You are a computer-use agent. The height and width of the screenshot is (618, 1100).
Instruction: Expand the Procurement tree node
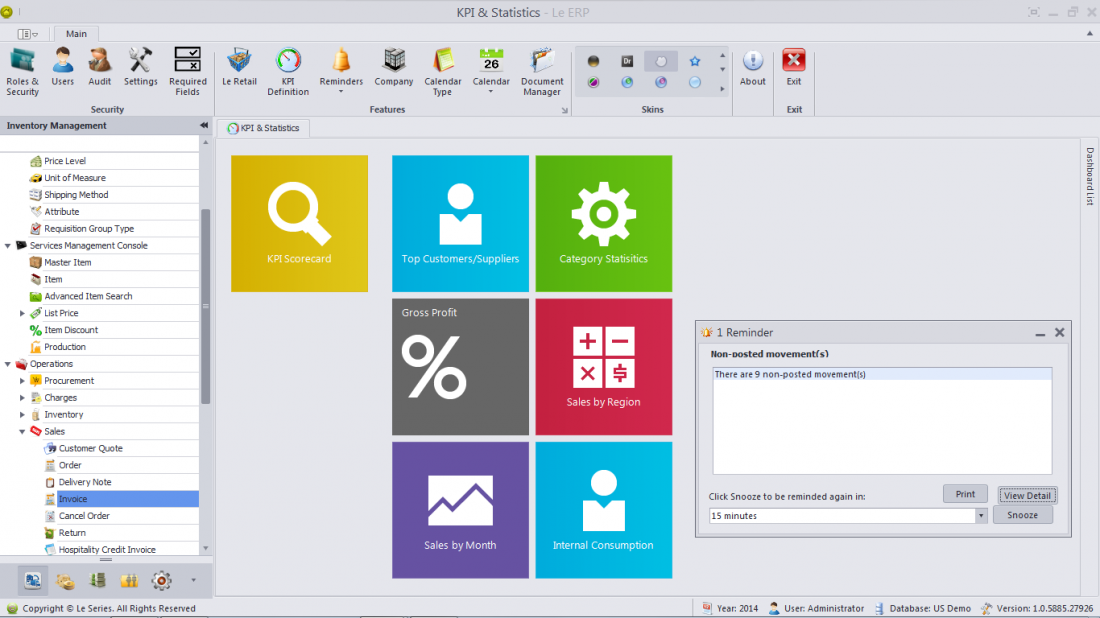click(x=23, y=381)
